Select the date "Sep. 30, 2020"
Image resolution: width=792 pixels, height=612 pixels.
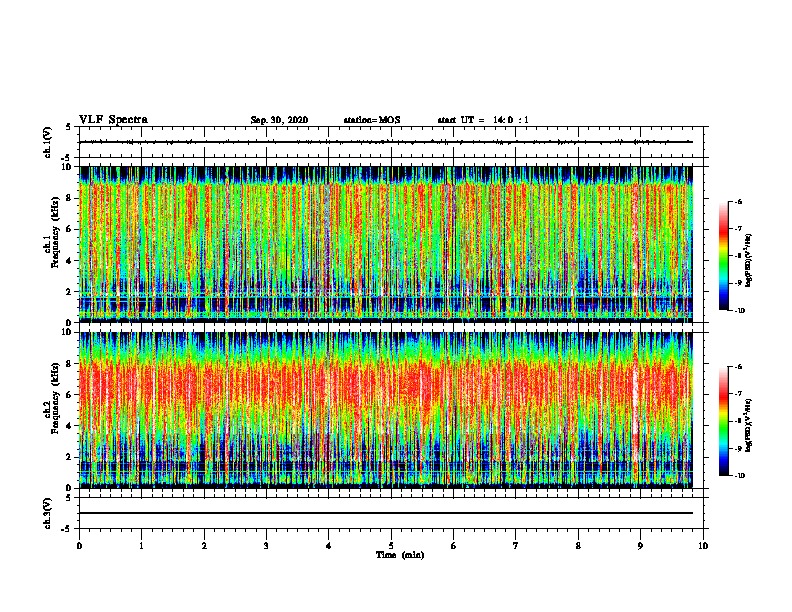(x=279, y=120)
